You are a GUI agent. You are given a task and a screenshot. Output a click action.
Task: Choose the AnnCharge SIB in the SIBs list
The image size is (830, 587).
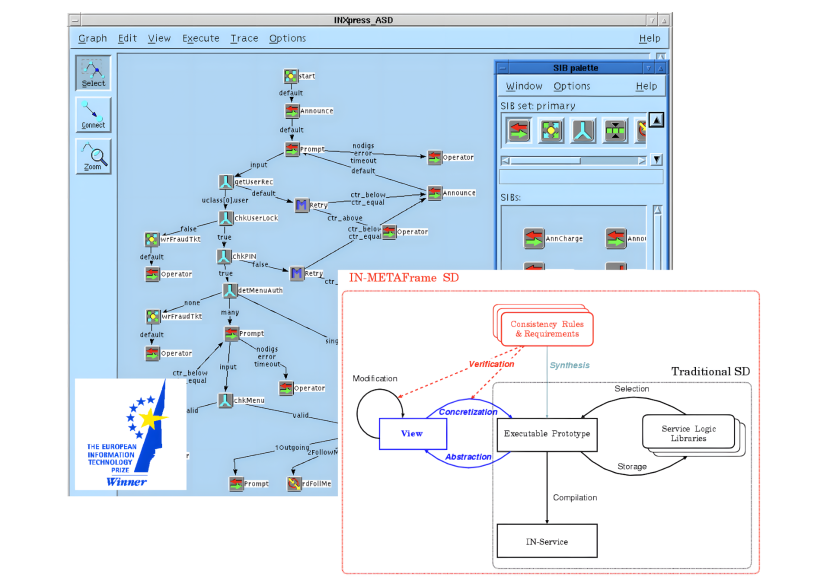click(x=534, y=238)
